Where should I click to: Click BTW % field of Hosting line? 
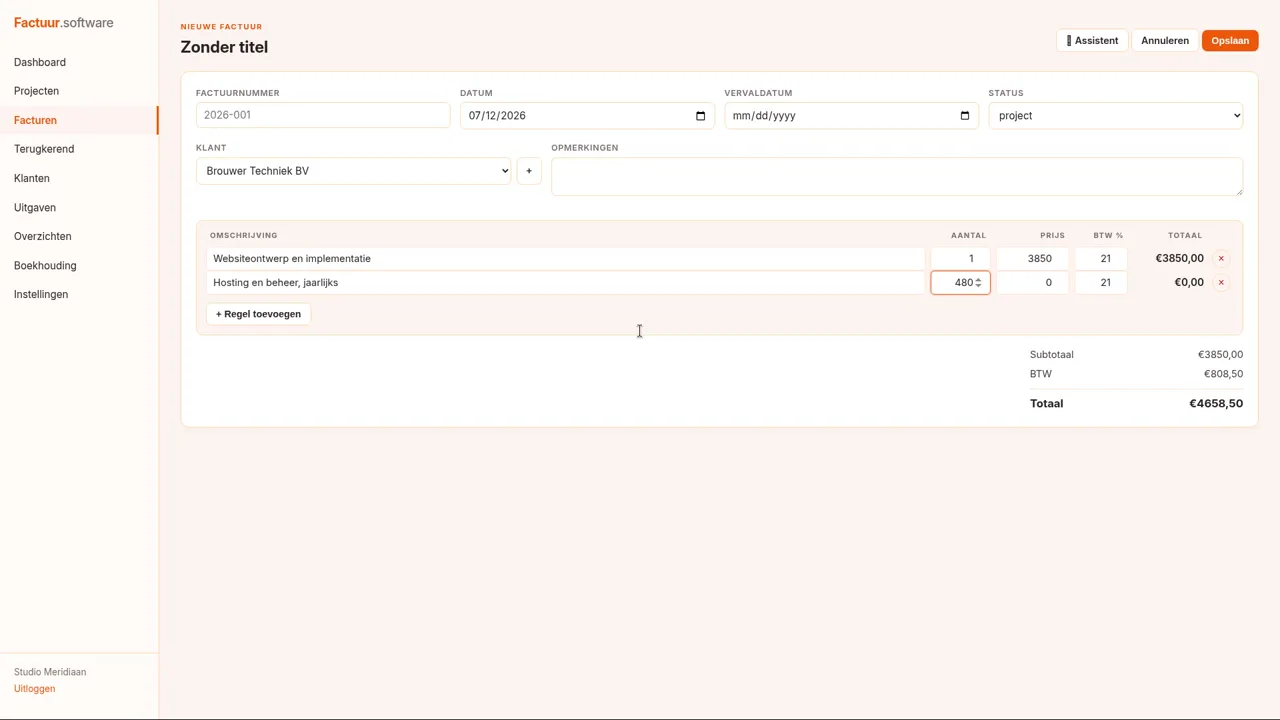click(x=1101, y=282)
